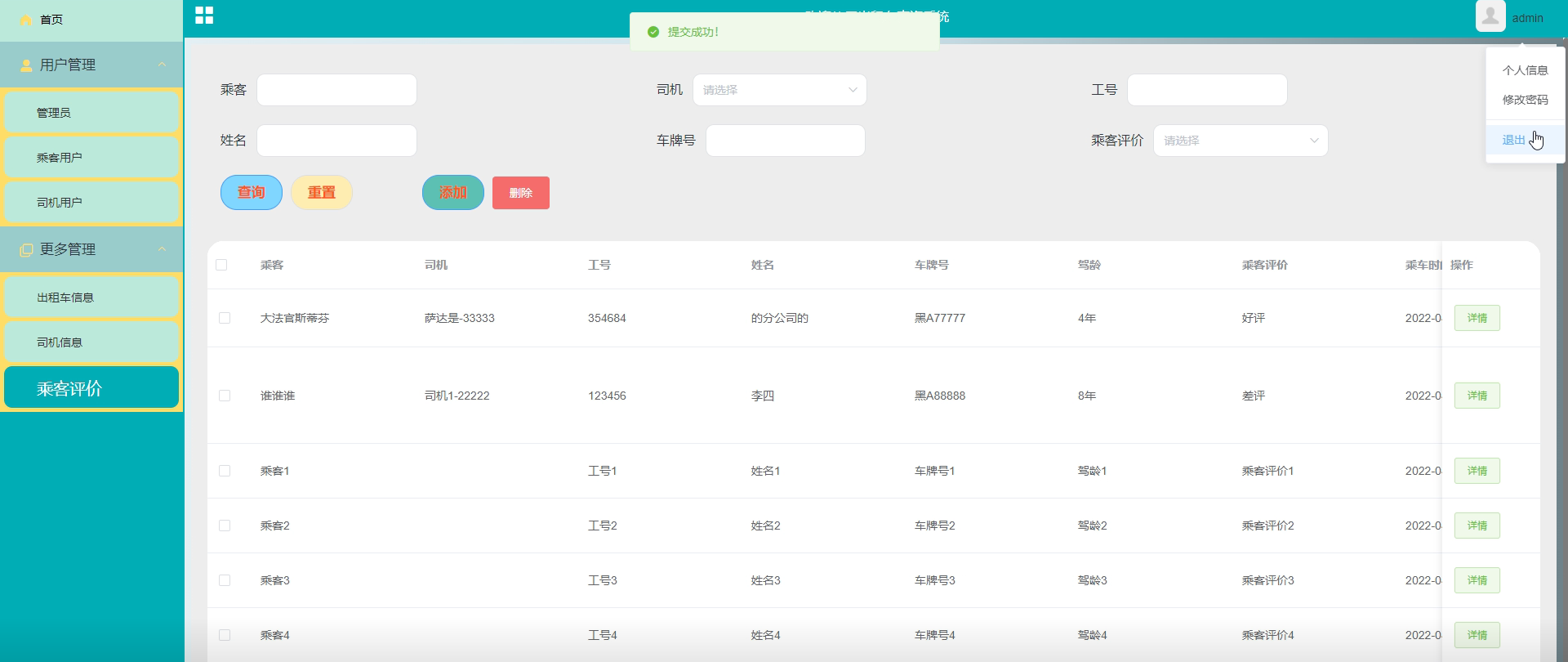This screenshot has width=1568, height=662.
Task: Open 详情 for 大法官斯蒂芬 row
Action: [1477, 318]
